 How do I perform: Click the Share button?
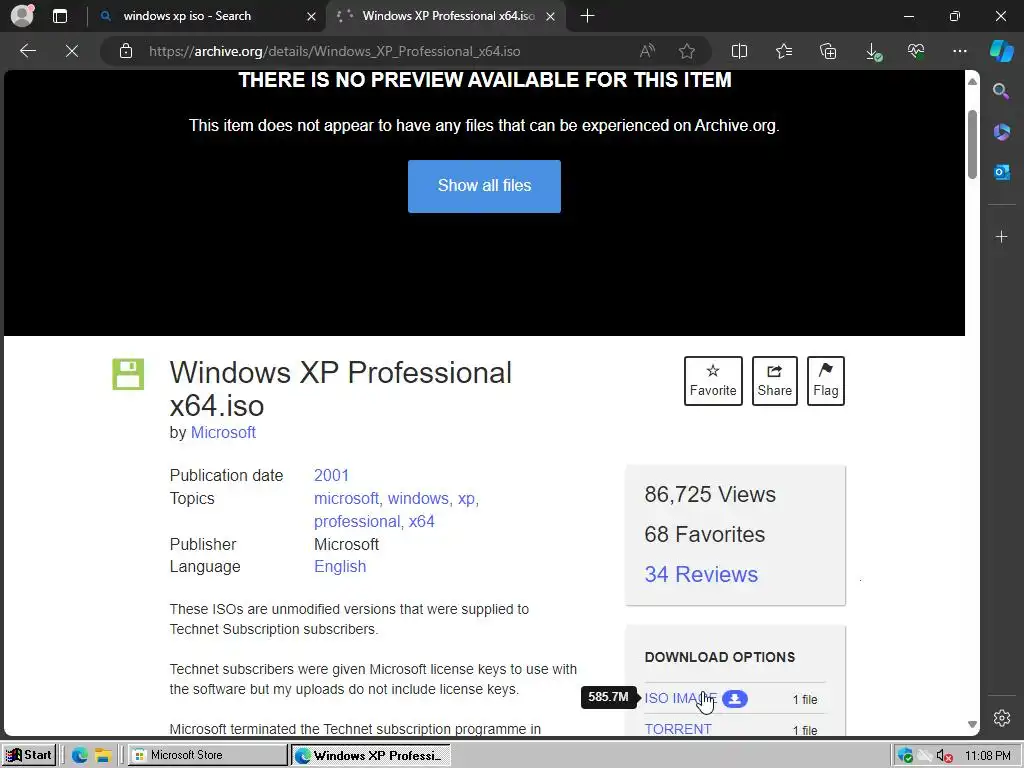pyautogui.click(x=775, y=381)
